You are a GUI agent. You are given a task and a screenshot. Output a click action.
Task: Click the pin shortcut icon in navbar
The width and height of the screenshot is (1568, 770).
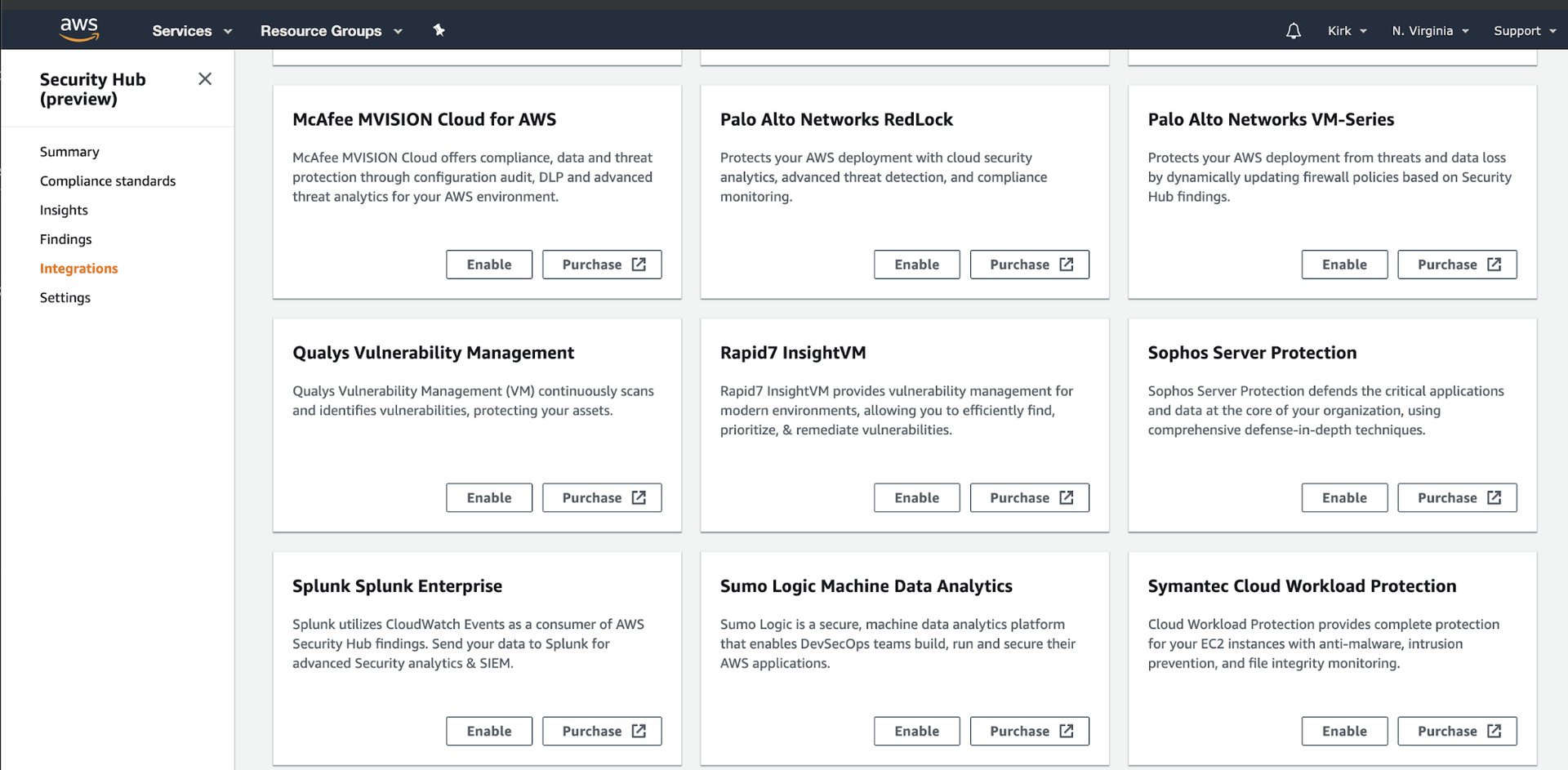pyautogui.click(x=439, y=30)
